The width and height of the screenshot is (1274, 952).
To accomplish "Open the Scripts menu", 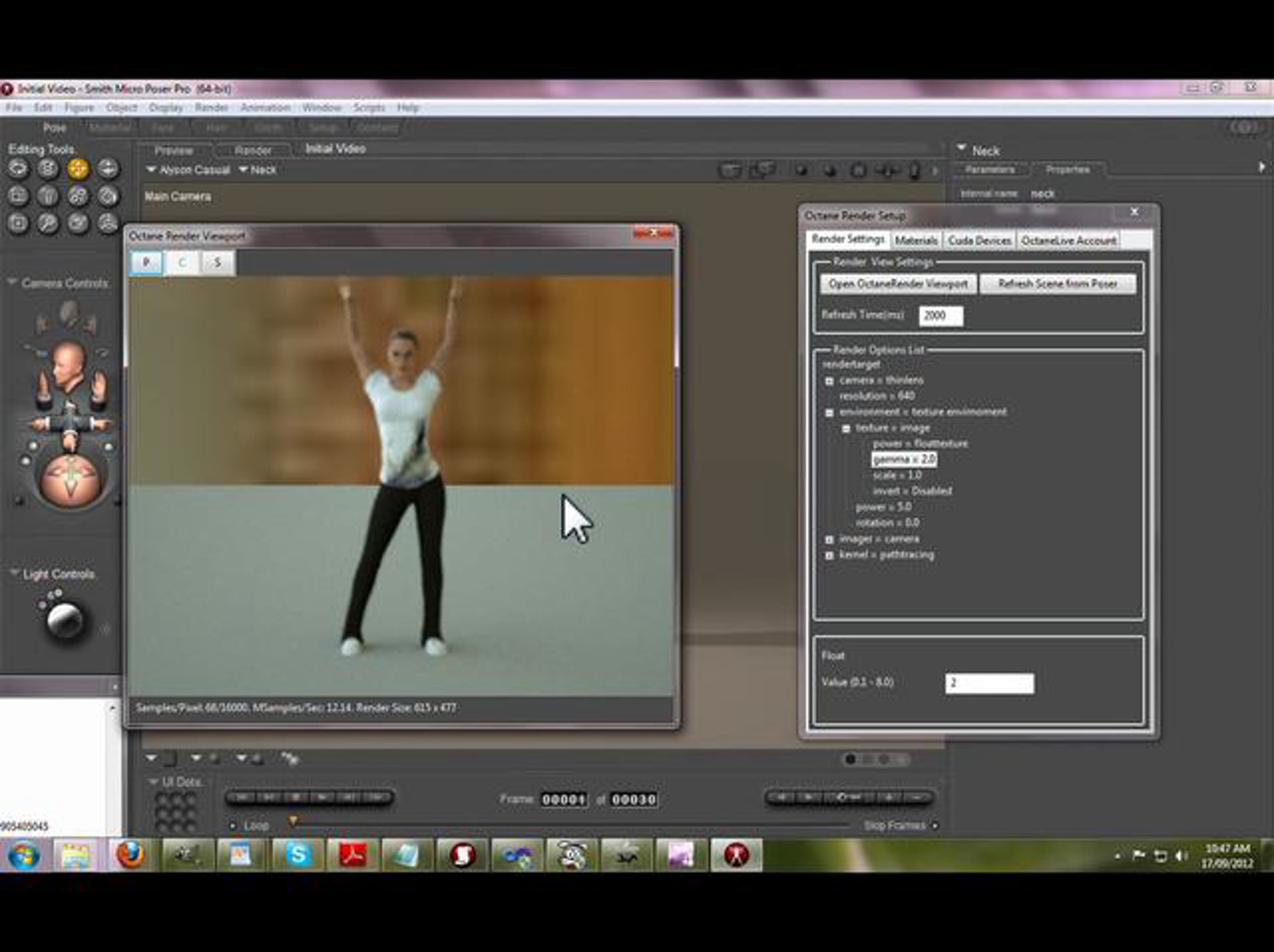I will pos(369,108).
